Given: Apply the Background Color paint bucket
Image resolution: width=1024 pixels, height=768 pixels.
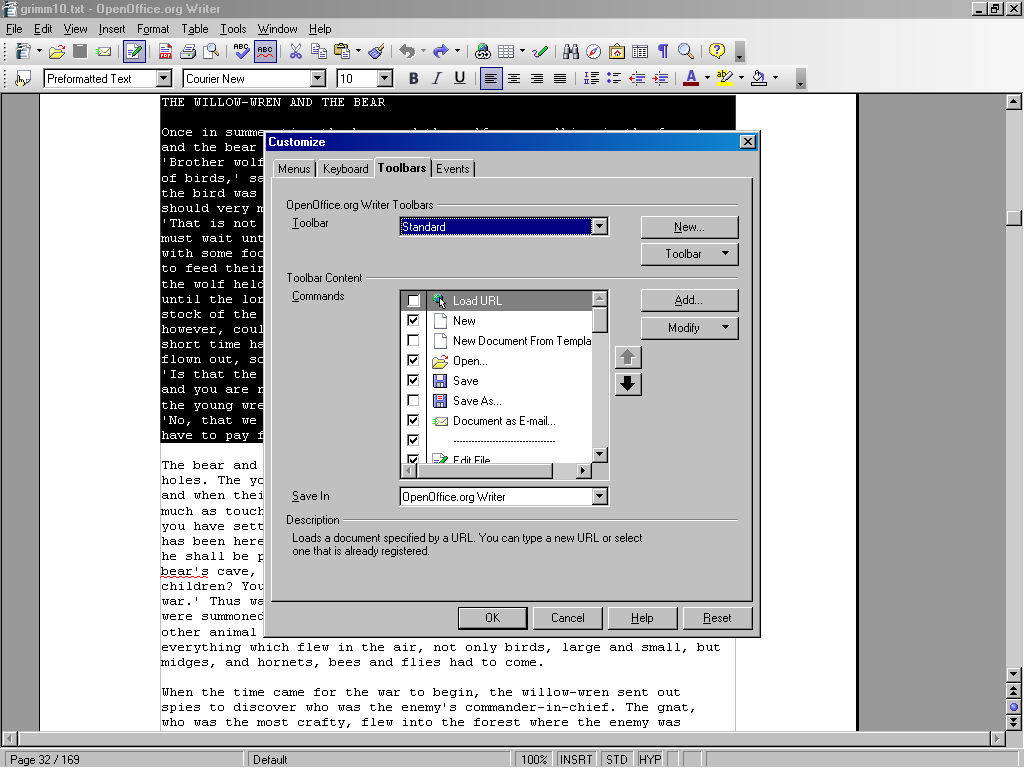Looking at the screenshot, I should (x=758, y=79).
